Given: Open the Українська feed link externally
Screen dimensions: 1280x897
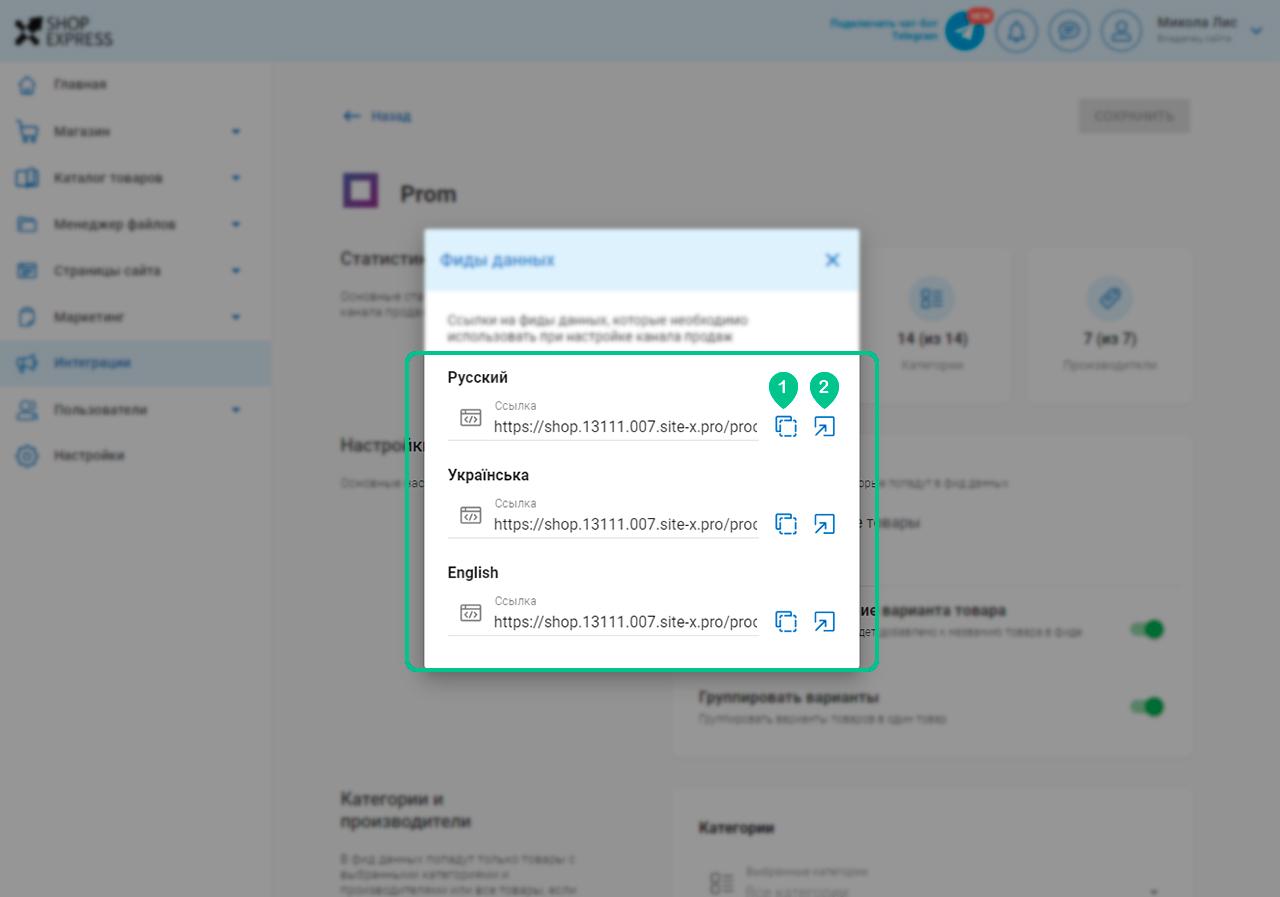Looking at the screenshot, I should 823,524.
